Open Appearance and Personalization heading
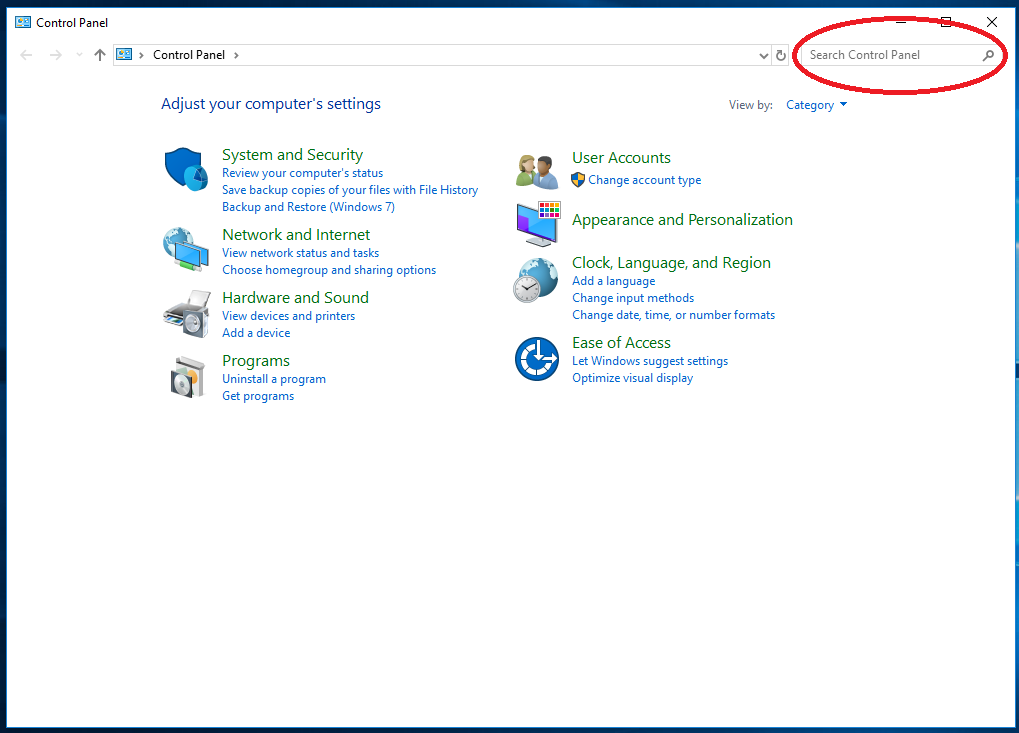Viewport: 1019px width, 733px height. (x=682, y=220)
